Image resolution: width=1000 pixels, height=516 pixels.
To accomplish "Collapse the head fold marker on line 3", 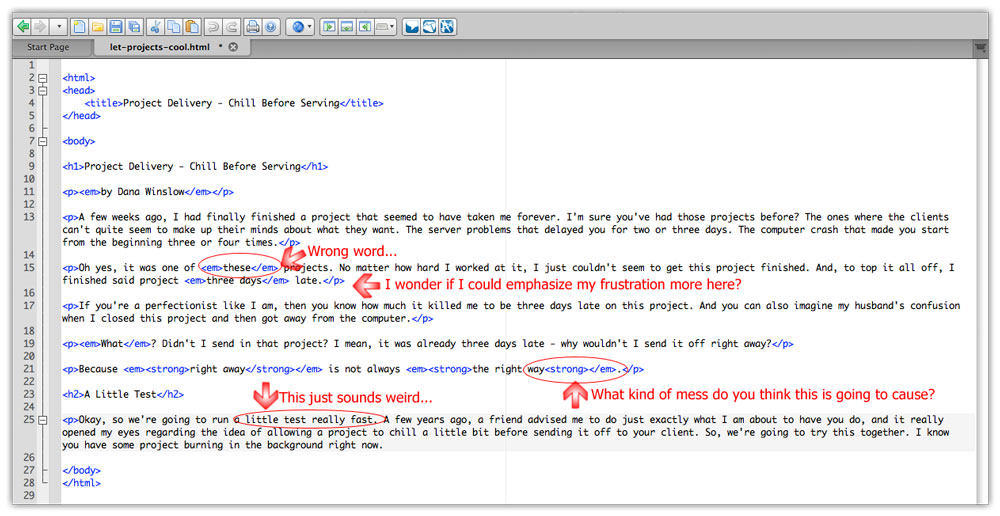I will point(44,90).
